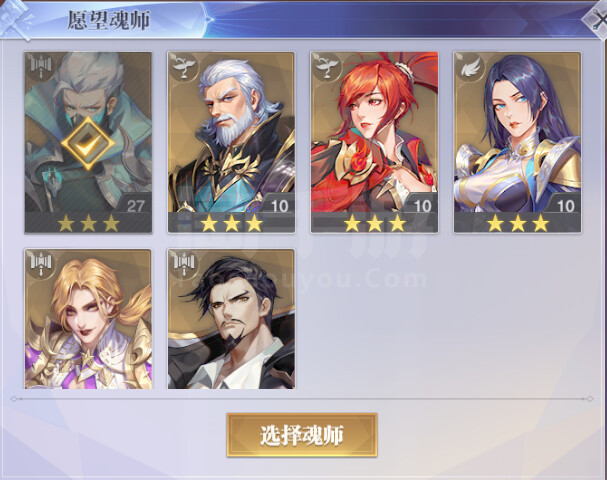This screenshot has height=480, width=607.
Task: Click the level 10 badge on the elder card
Action: (x=279, y=206)
